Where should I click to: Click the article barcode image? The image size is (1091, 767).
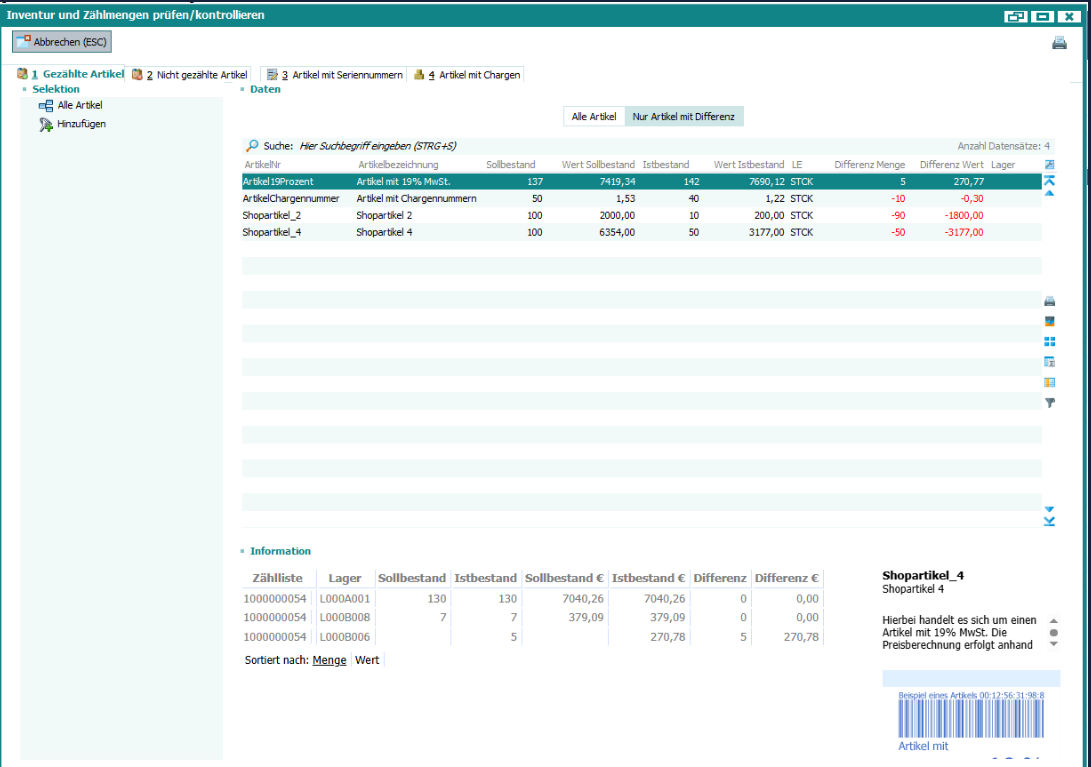971,718
